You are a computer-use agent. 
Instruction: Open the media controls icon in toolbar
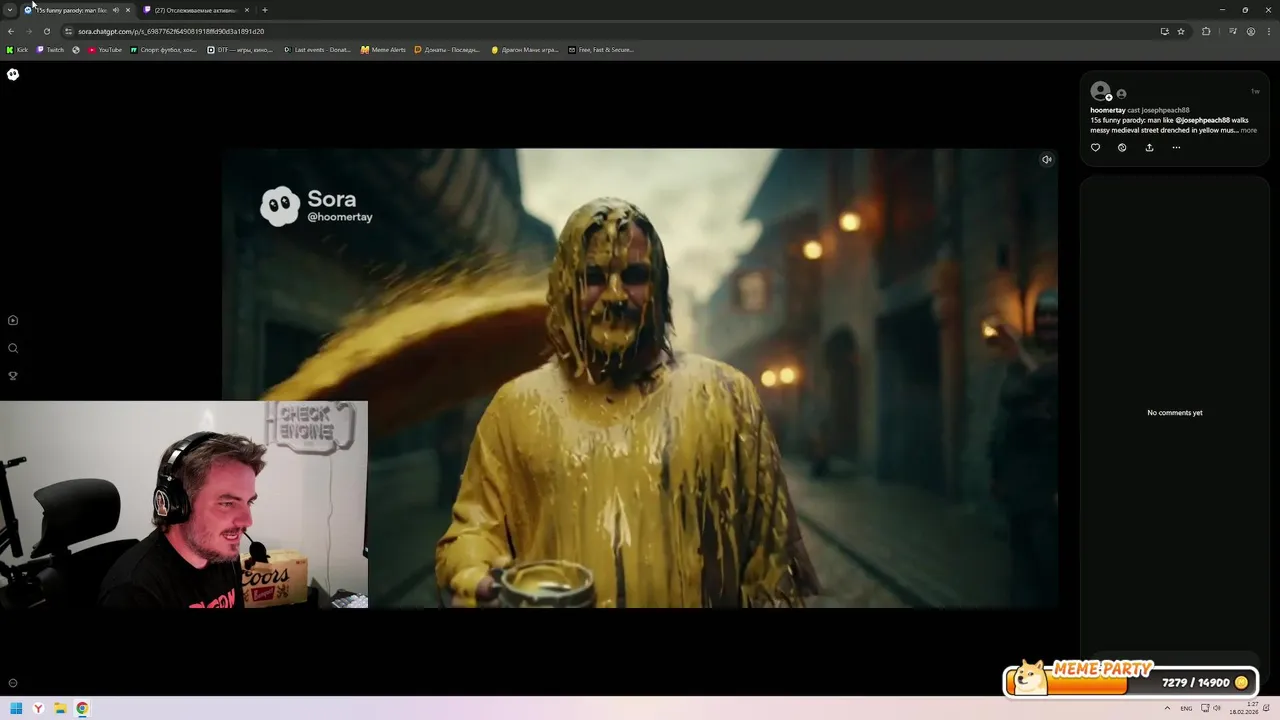[x=1233, y=31]
